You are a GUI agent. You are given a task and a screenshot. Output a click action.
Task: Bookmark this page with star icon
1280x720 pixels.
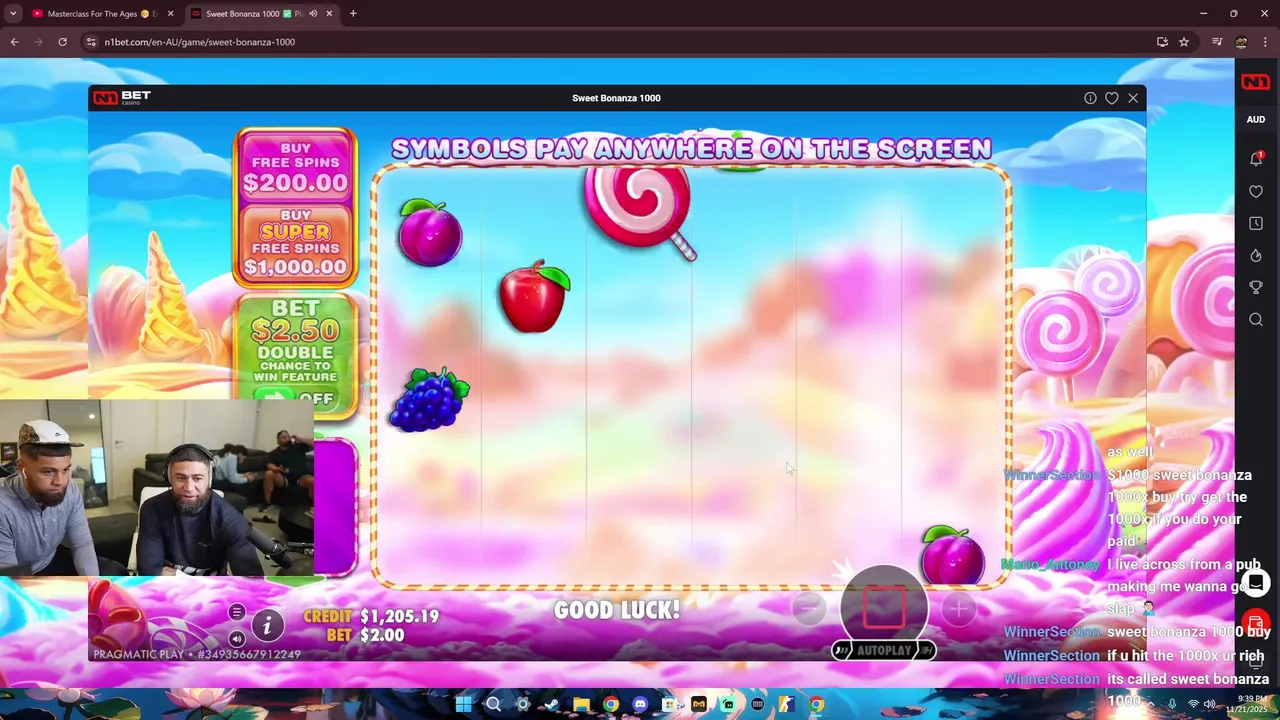1184,42
